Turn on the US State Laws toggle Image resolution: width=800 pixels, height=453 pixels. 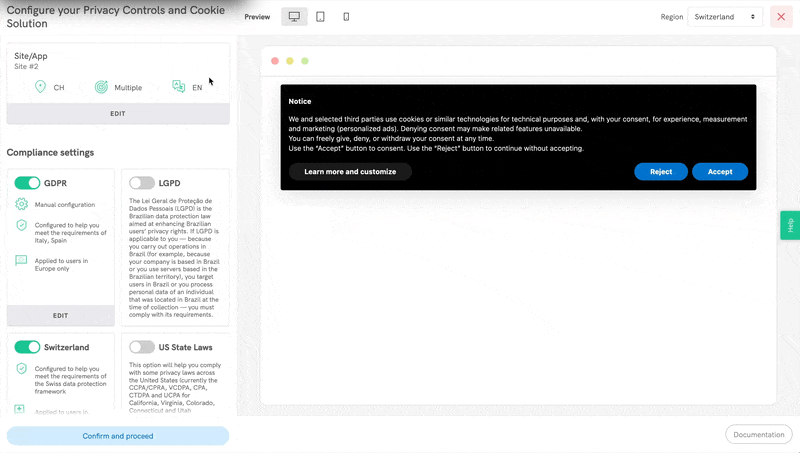click(142, 347)
